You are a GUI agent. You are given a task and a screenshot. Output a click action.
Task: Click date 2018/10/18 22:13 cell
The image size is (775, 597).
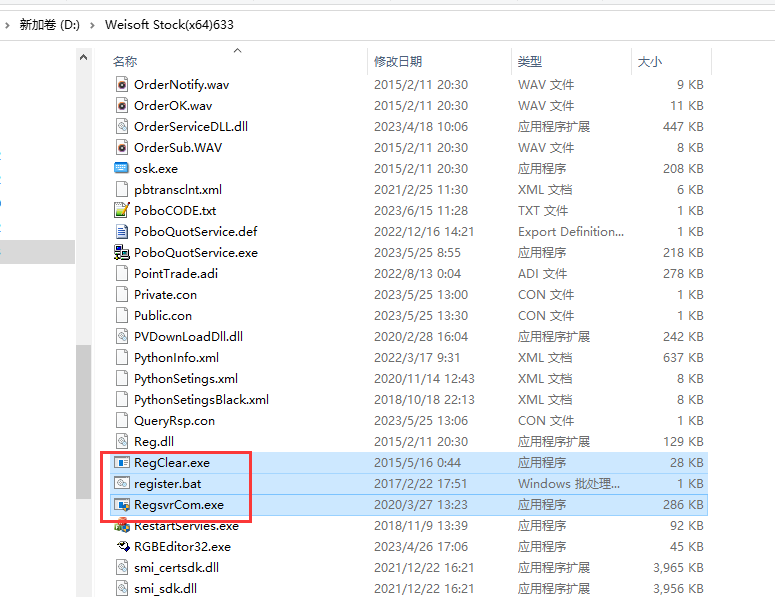(x=424, y=400)
